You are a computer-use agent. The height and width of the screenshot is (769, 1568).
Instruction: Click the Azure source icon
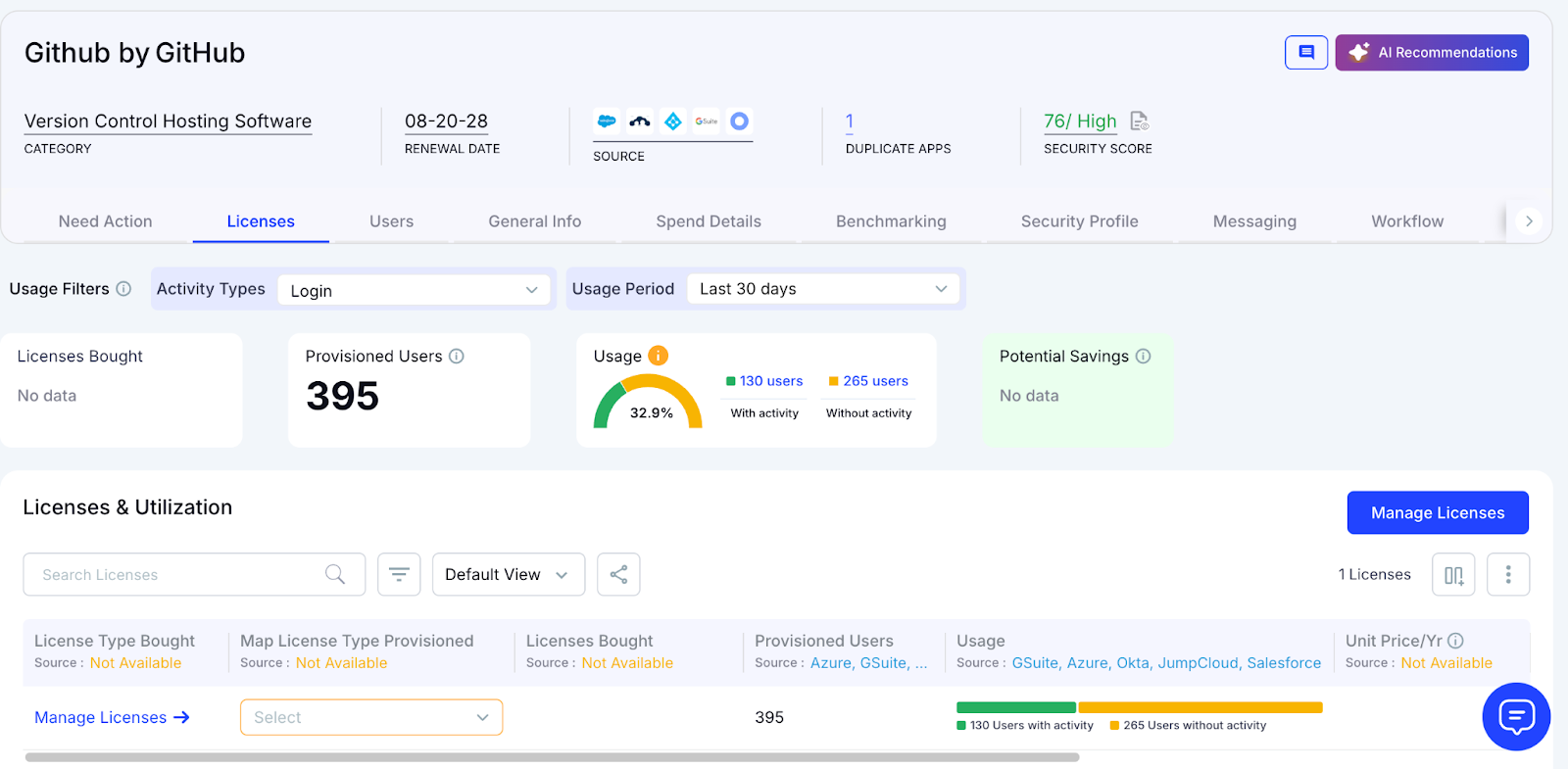(673, 121)
